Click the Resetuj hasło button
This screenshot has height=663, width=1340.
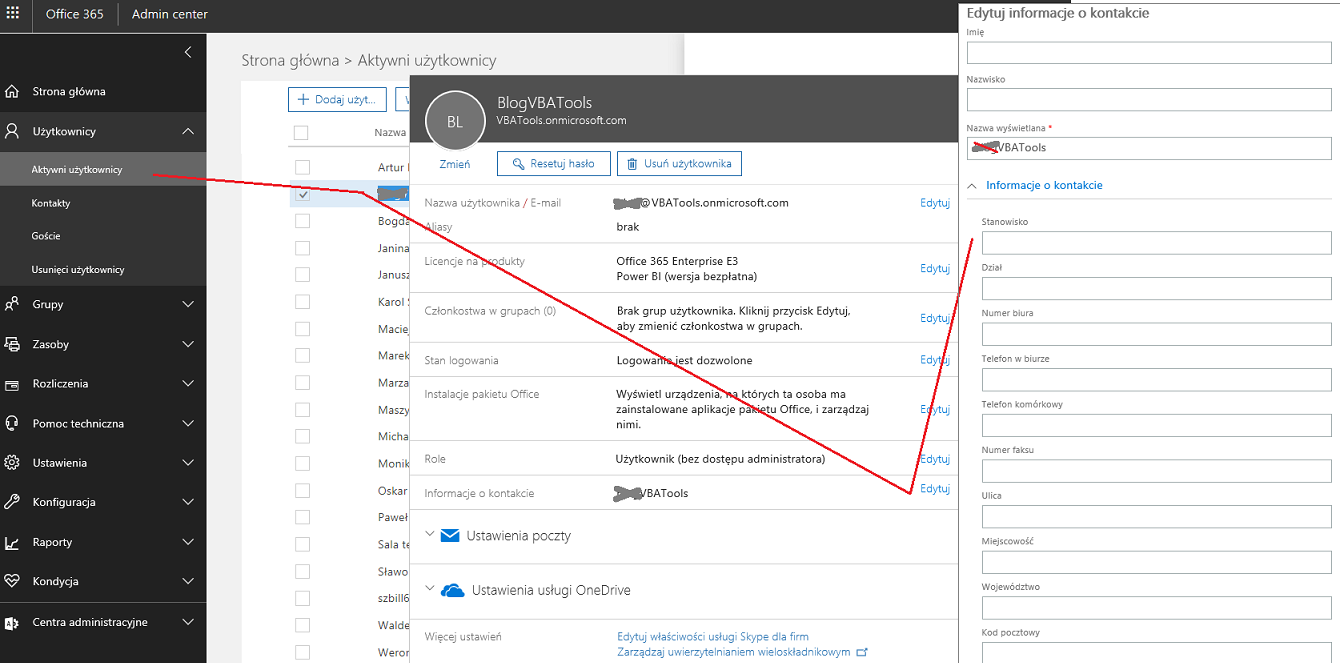point(553,163)
